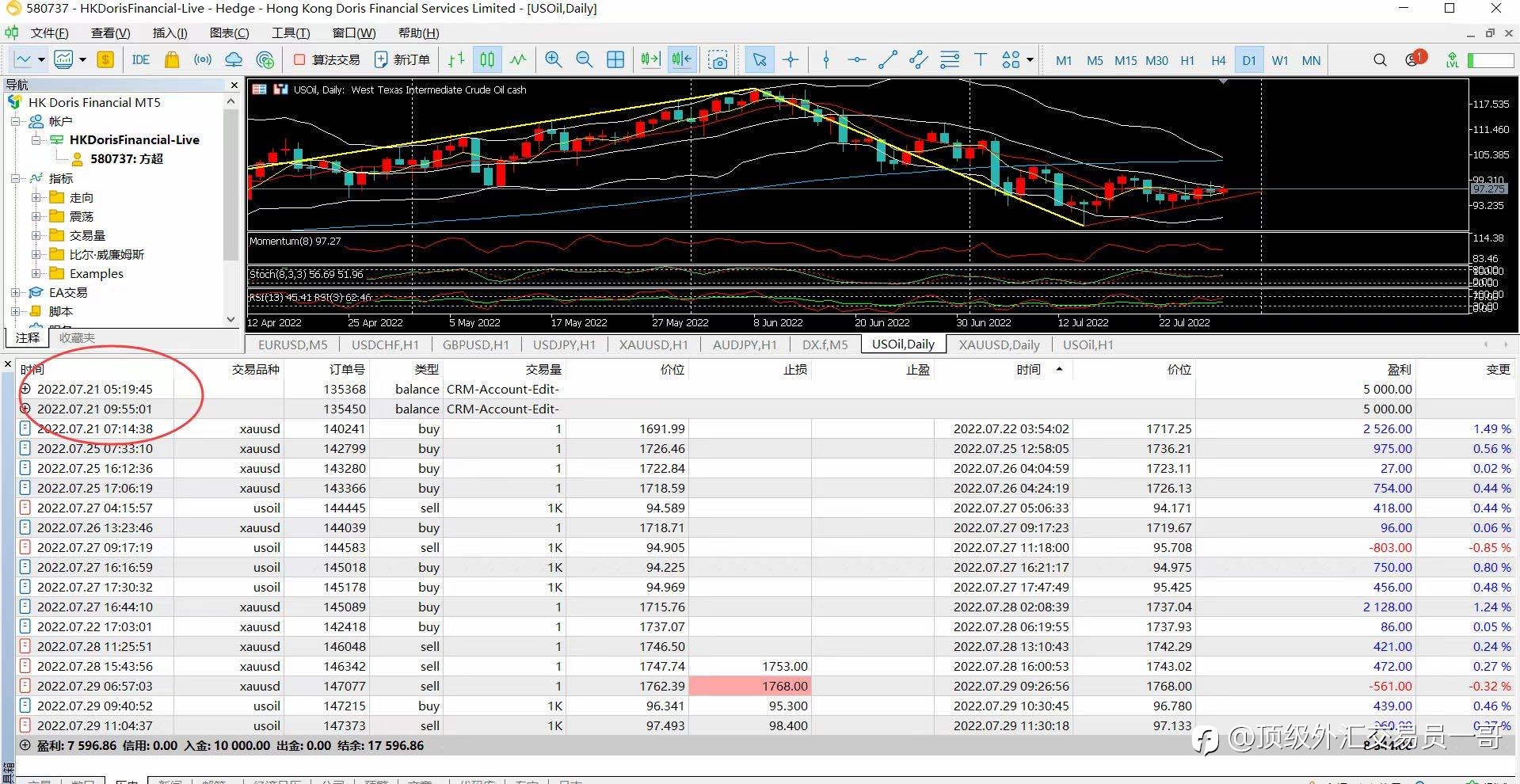Click the toolbar connection level progress bar
Viewport: 1520px width, 784px height.
click(x=1491, y=60)
